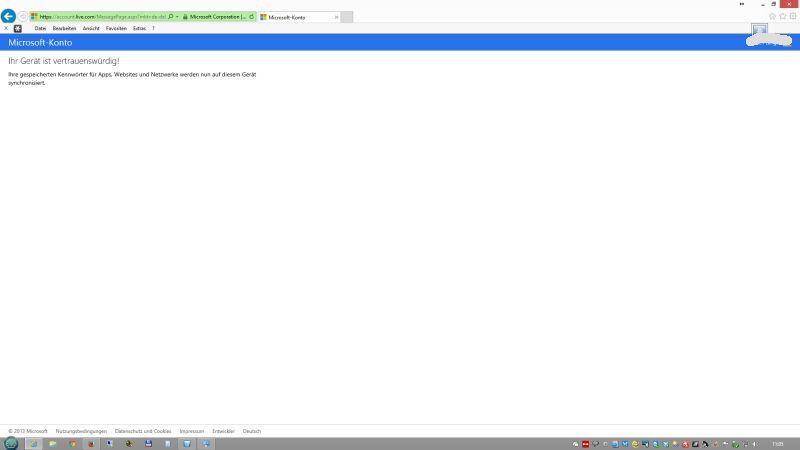Click the account profile picture in the header
This screenshot has height=450, width=800.
[x=759, y=31]
